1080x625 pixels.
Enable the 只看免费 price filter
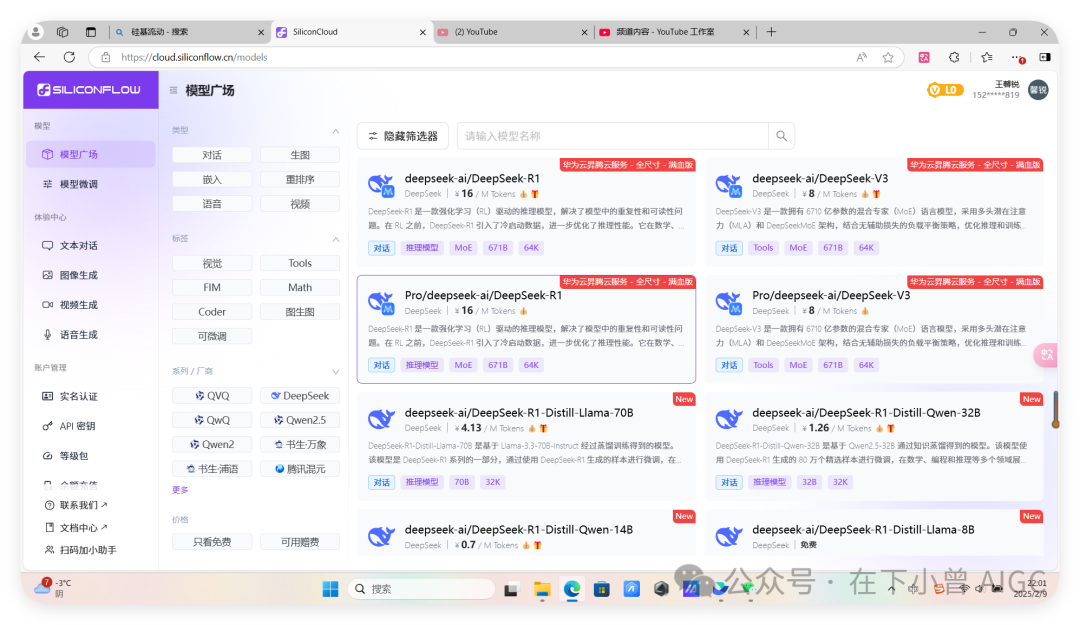[x=212, y=542]
